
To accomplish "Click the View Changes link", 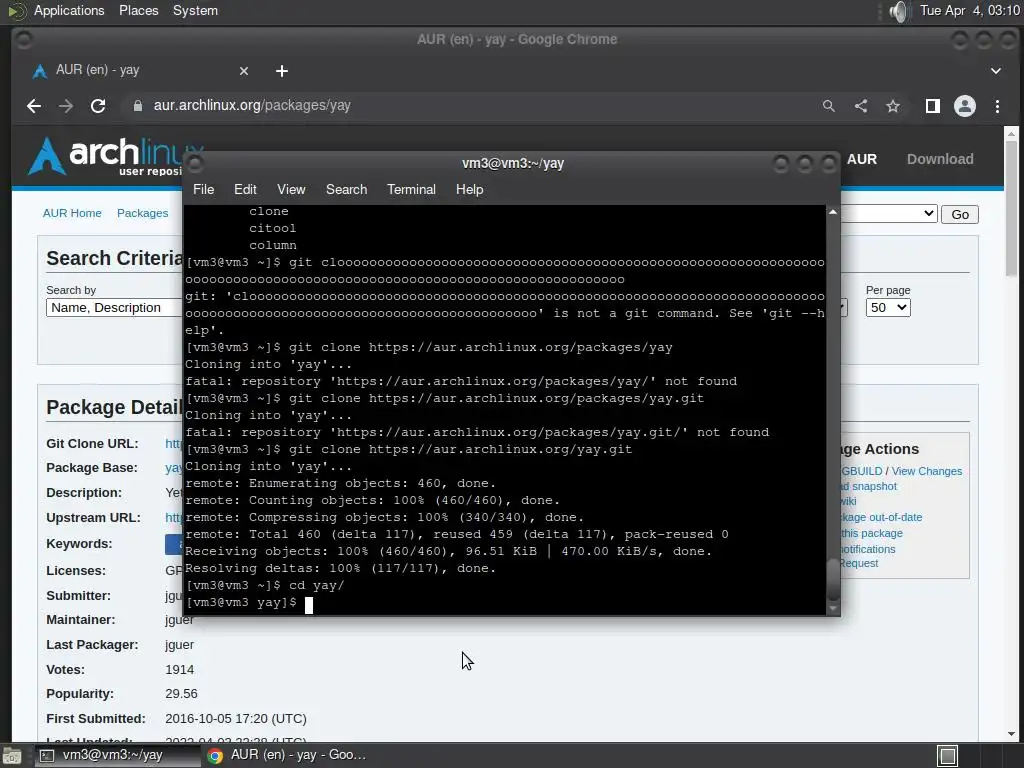I will pos(927,471).
